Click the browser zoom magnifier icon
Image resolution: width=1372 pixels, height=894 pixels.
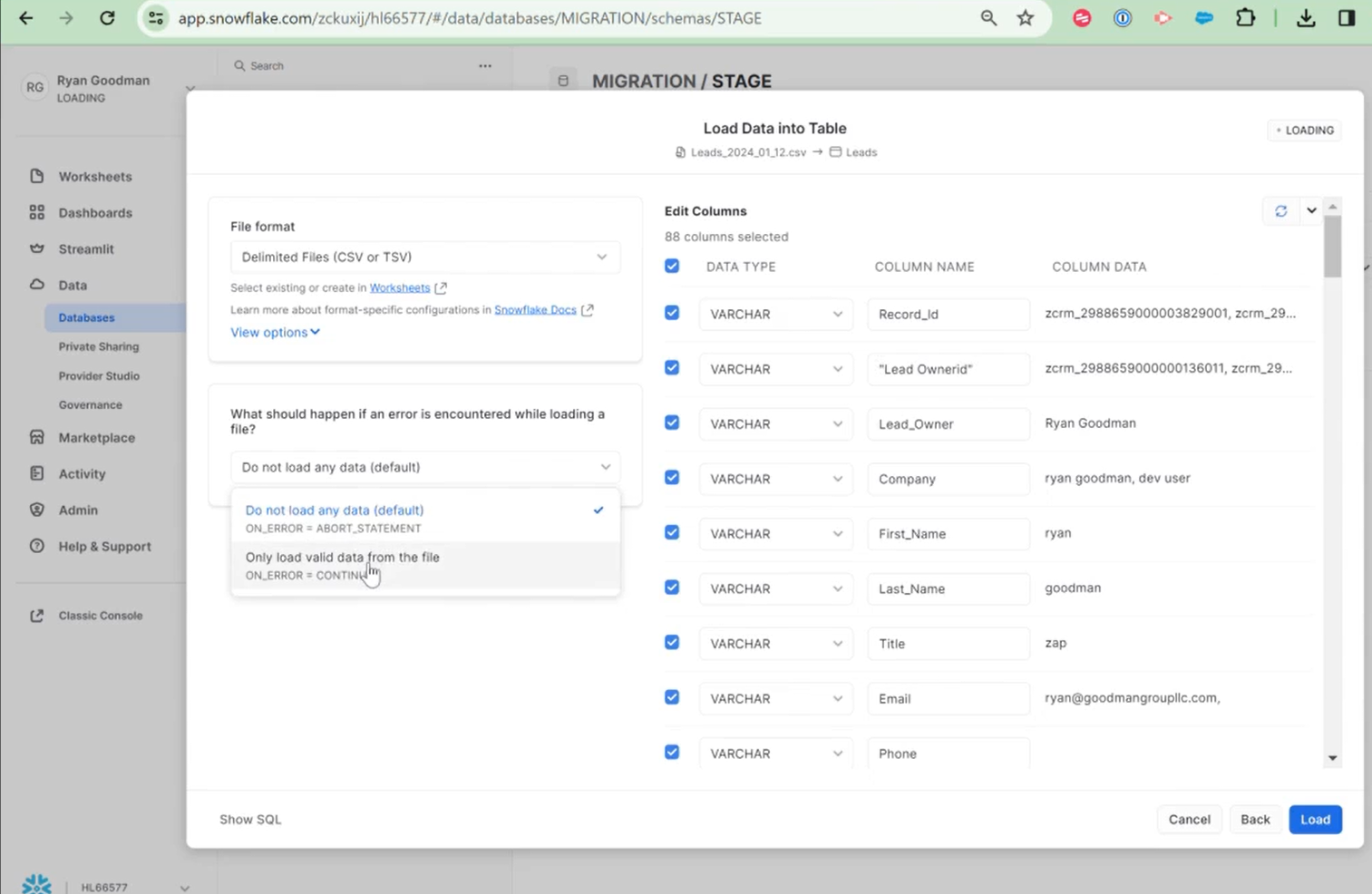pos(988,18)
